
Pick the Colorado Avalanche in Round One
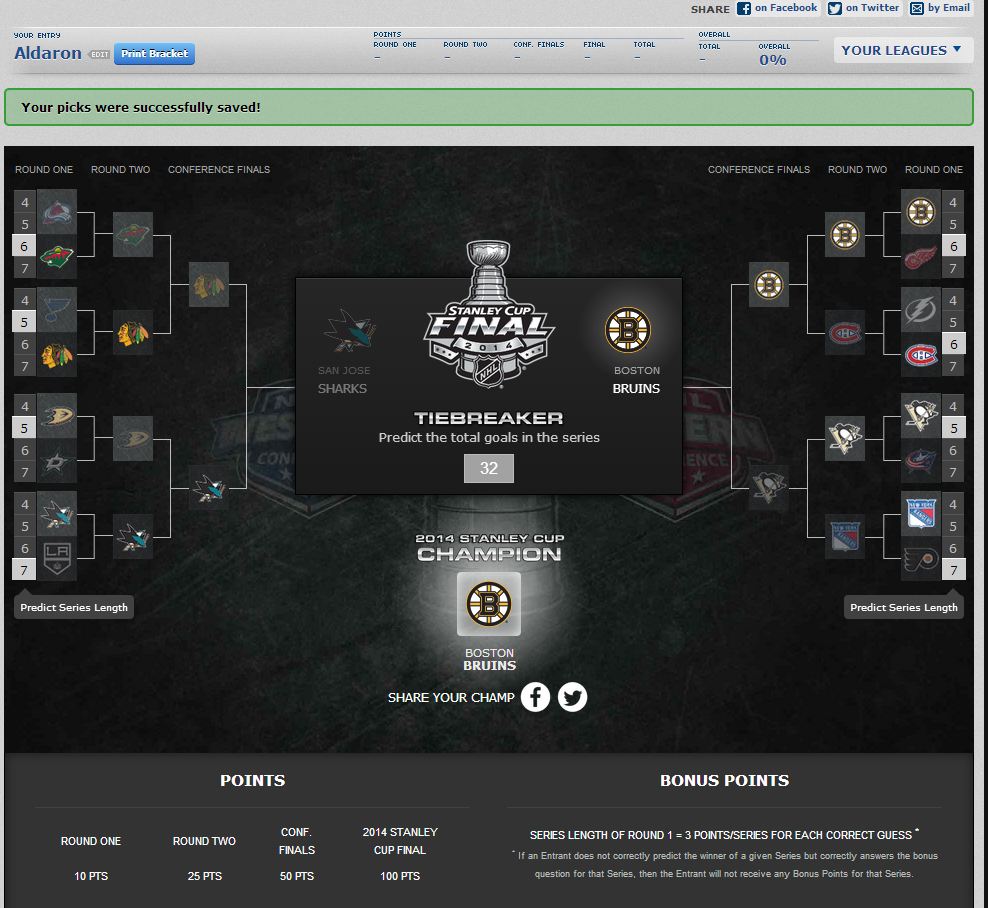(57, 212)
